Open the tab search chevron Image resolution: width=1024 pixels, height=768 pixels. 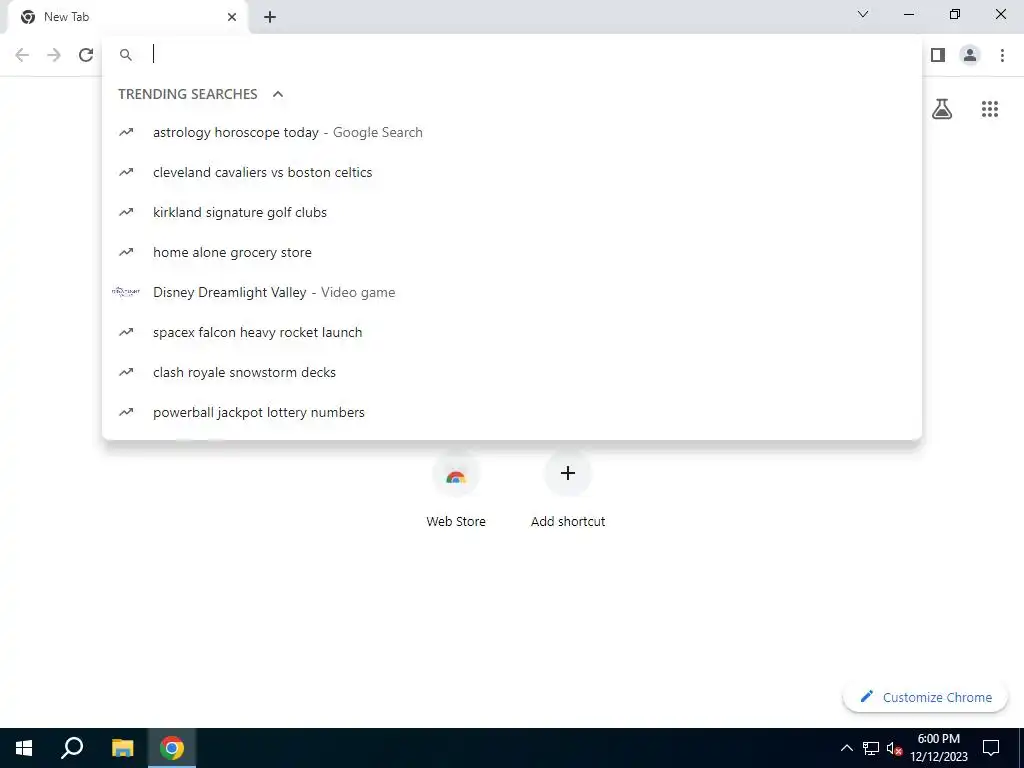(x=863, y=14)
